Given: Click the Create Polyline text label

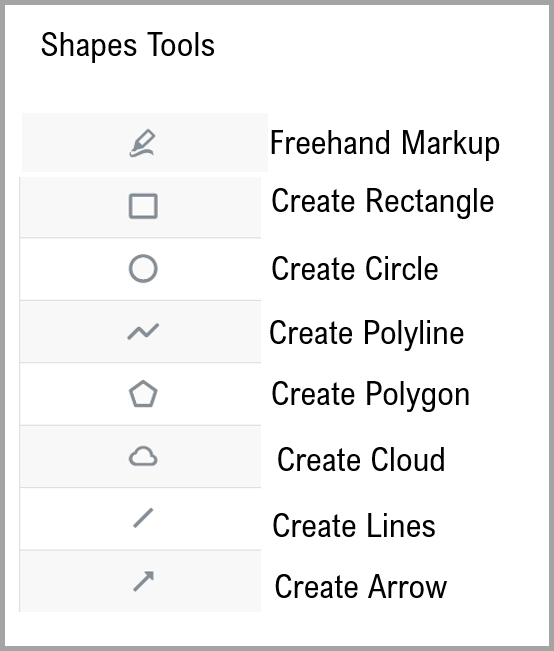Looking at the screenshot, I should click(x=367, y=333).
